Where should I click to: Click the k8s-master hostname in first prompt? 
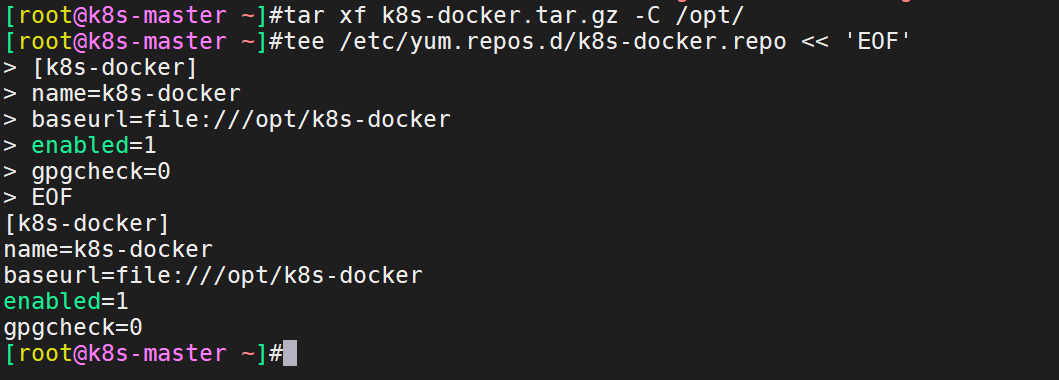[157, 16]
